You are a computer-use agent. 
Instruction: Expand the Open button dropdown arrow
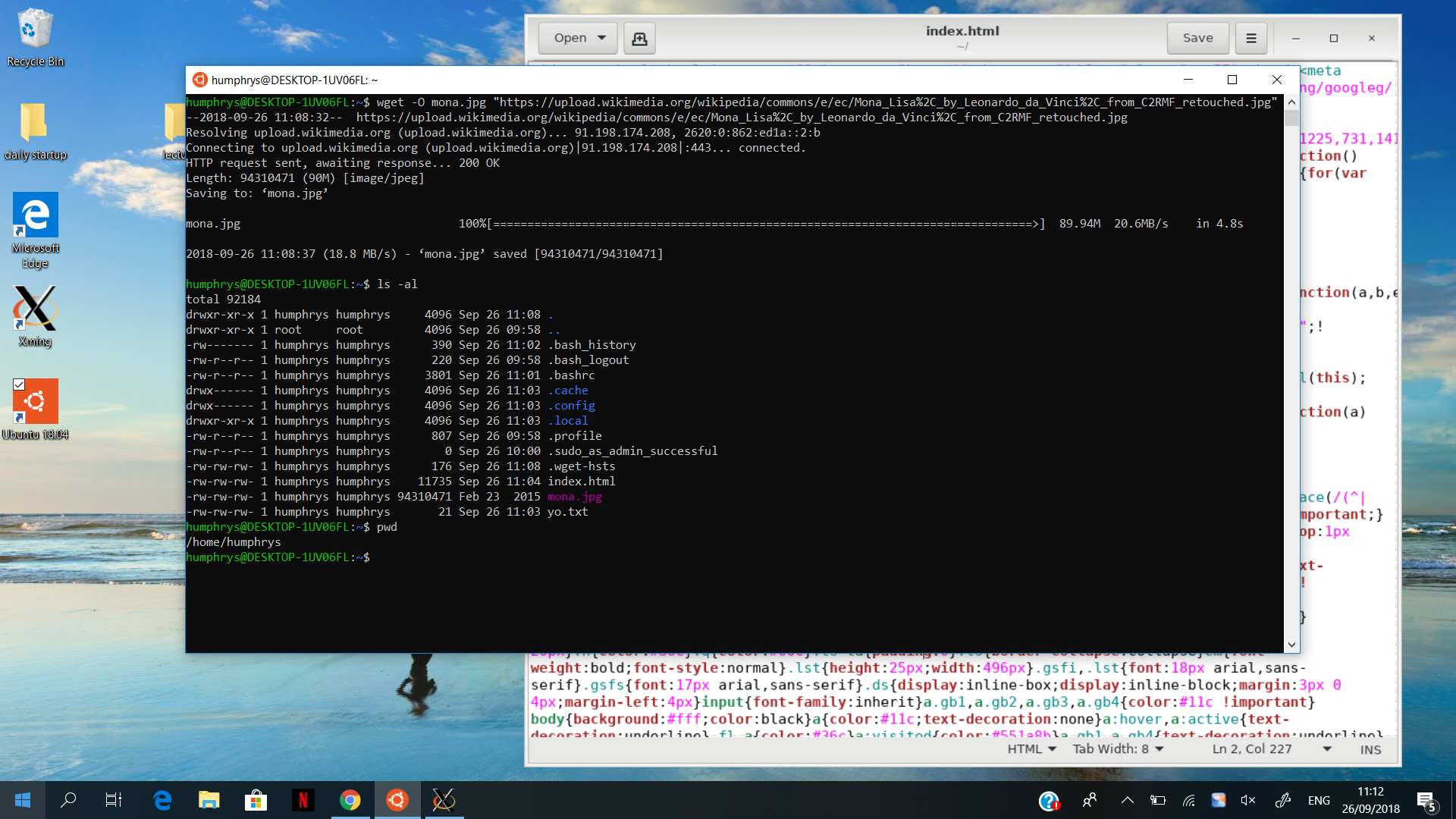601,38
